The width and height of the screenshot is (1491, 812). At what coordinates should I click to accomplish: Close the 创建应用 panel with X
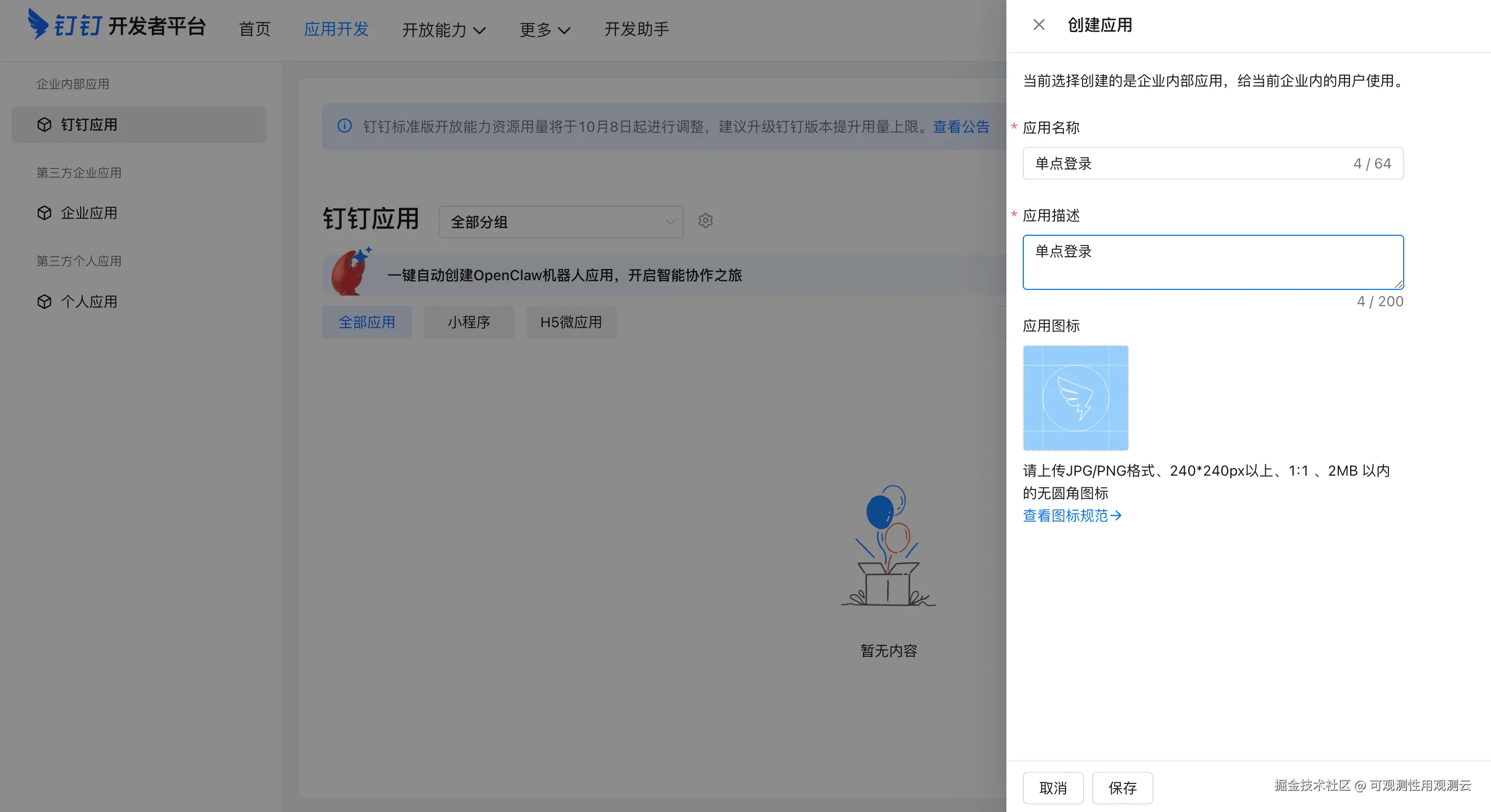(x=1039, y=25)
